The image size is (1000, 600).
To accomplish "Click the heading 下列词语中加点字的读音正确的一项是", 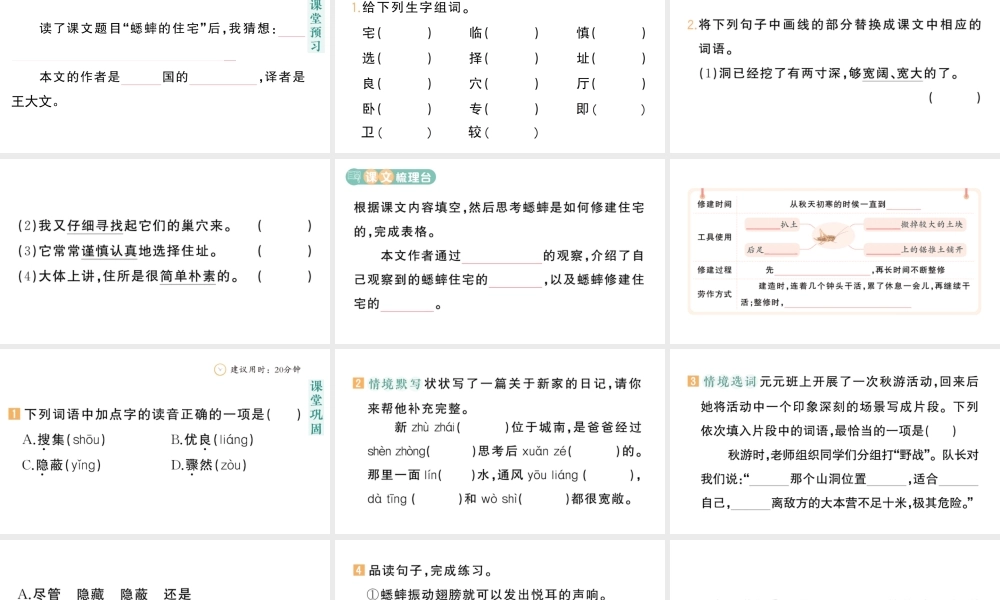I will (x=144, y=414).
